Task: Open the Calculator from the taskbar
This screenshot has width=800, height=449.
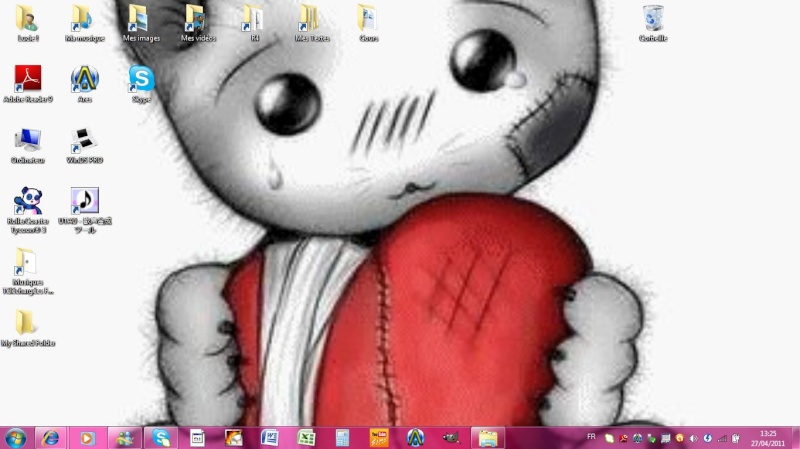Action: (342, 438)
